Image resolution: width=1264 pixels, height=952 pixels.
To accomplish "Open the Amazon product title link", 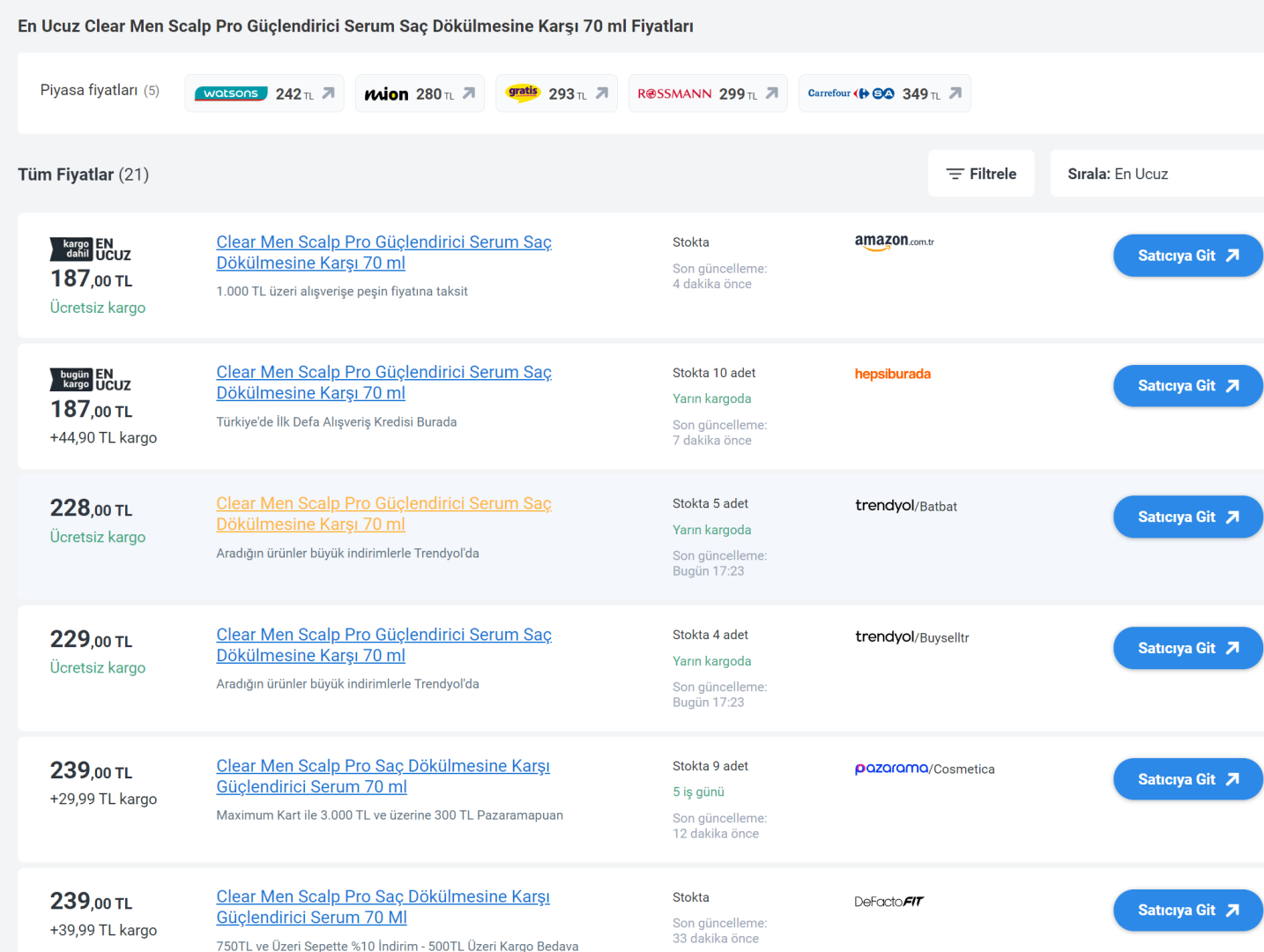I will click(383, 252).
